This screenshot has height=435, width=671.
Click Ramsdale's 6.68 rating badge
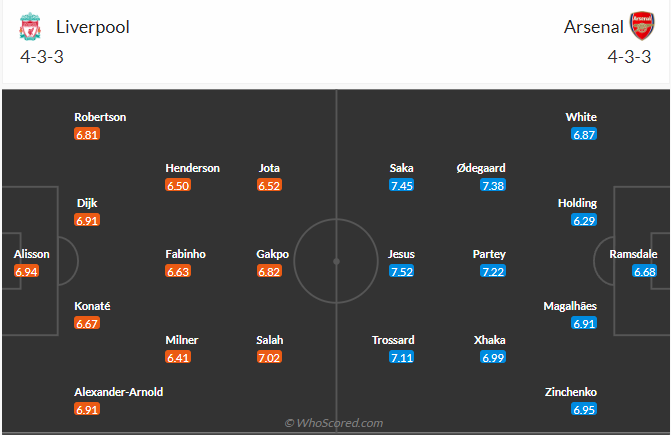point(645,271)
